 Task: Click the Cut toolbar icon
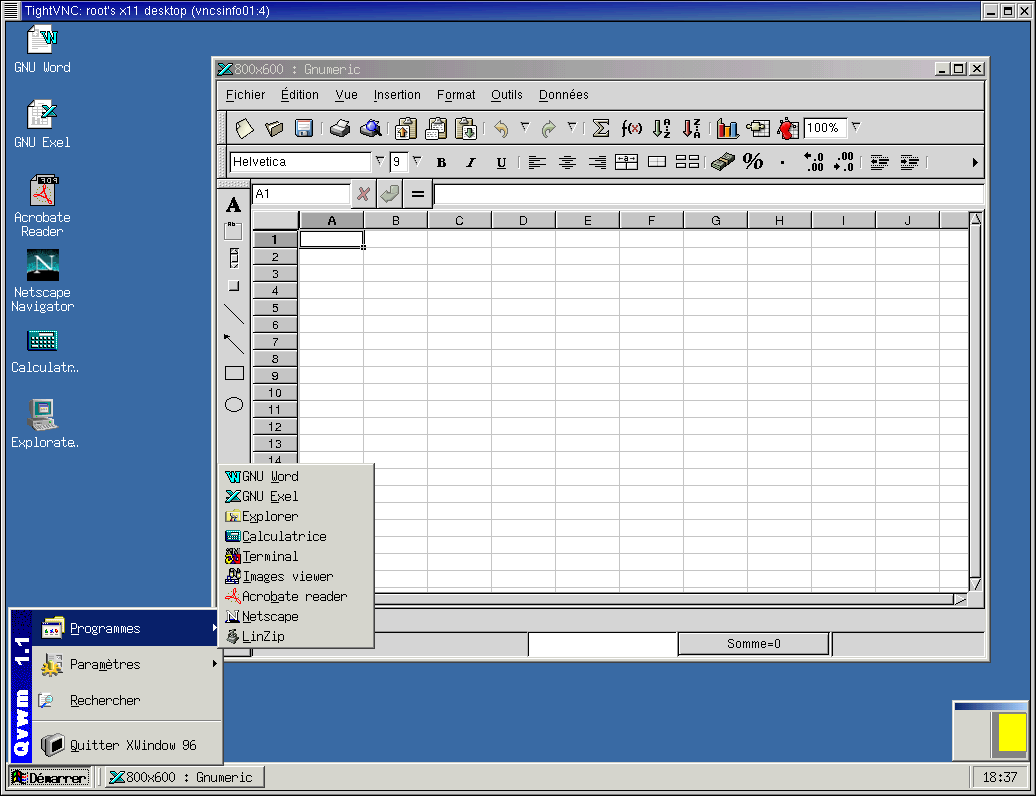click(x=406, y=128)
